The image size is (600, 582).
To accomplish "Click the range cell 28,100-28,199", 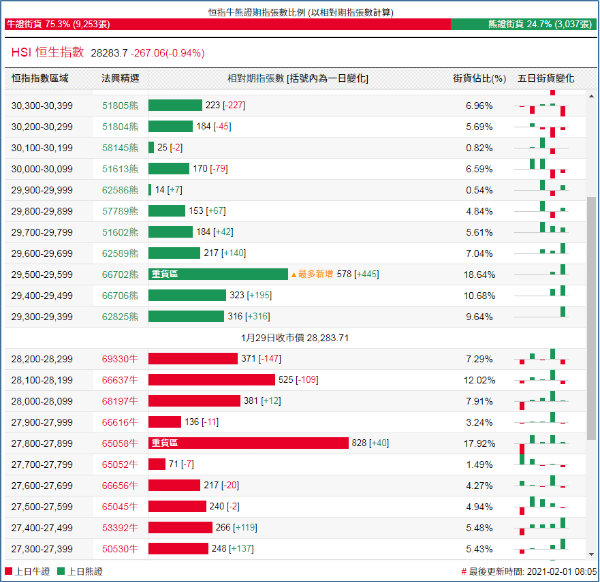I will 42,380.
